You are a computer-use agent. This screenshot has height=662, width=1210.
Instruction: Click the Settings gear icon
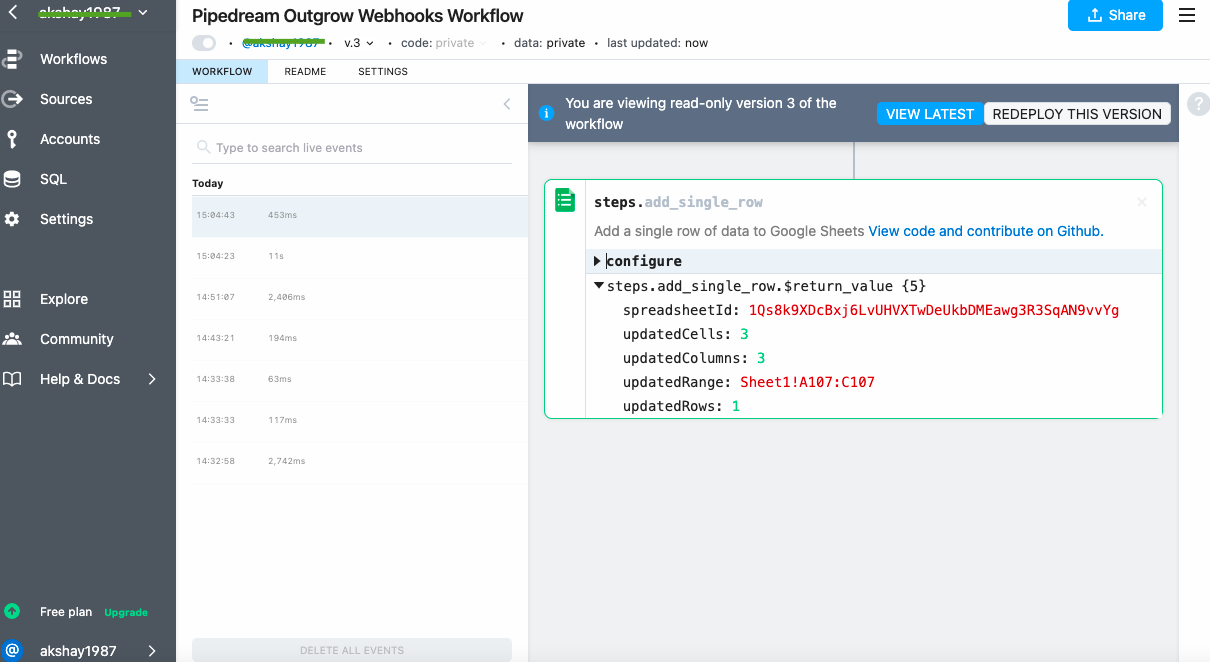(12, 219)
